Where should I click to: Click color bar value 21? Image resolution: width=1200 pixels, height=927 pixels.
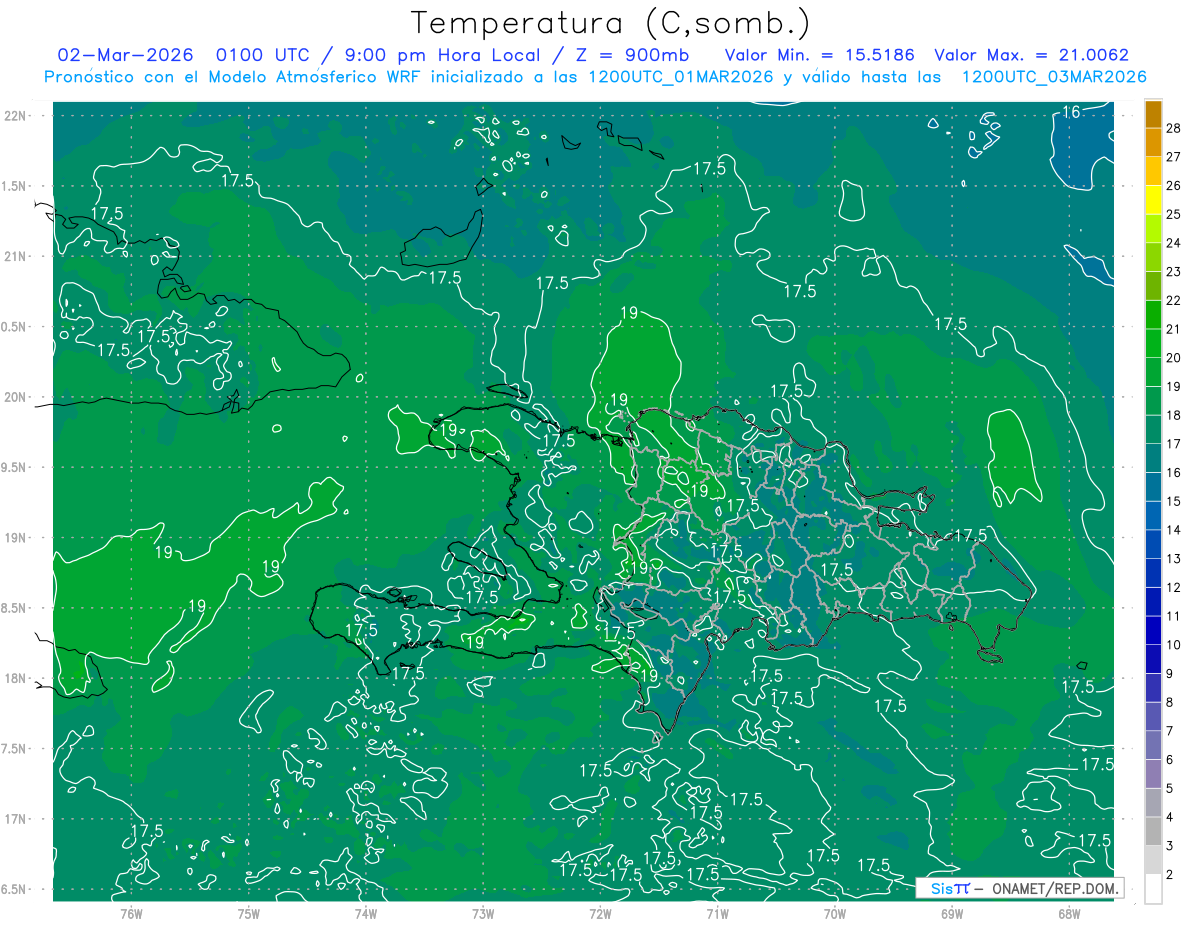[x=1174, y=329]
